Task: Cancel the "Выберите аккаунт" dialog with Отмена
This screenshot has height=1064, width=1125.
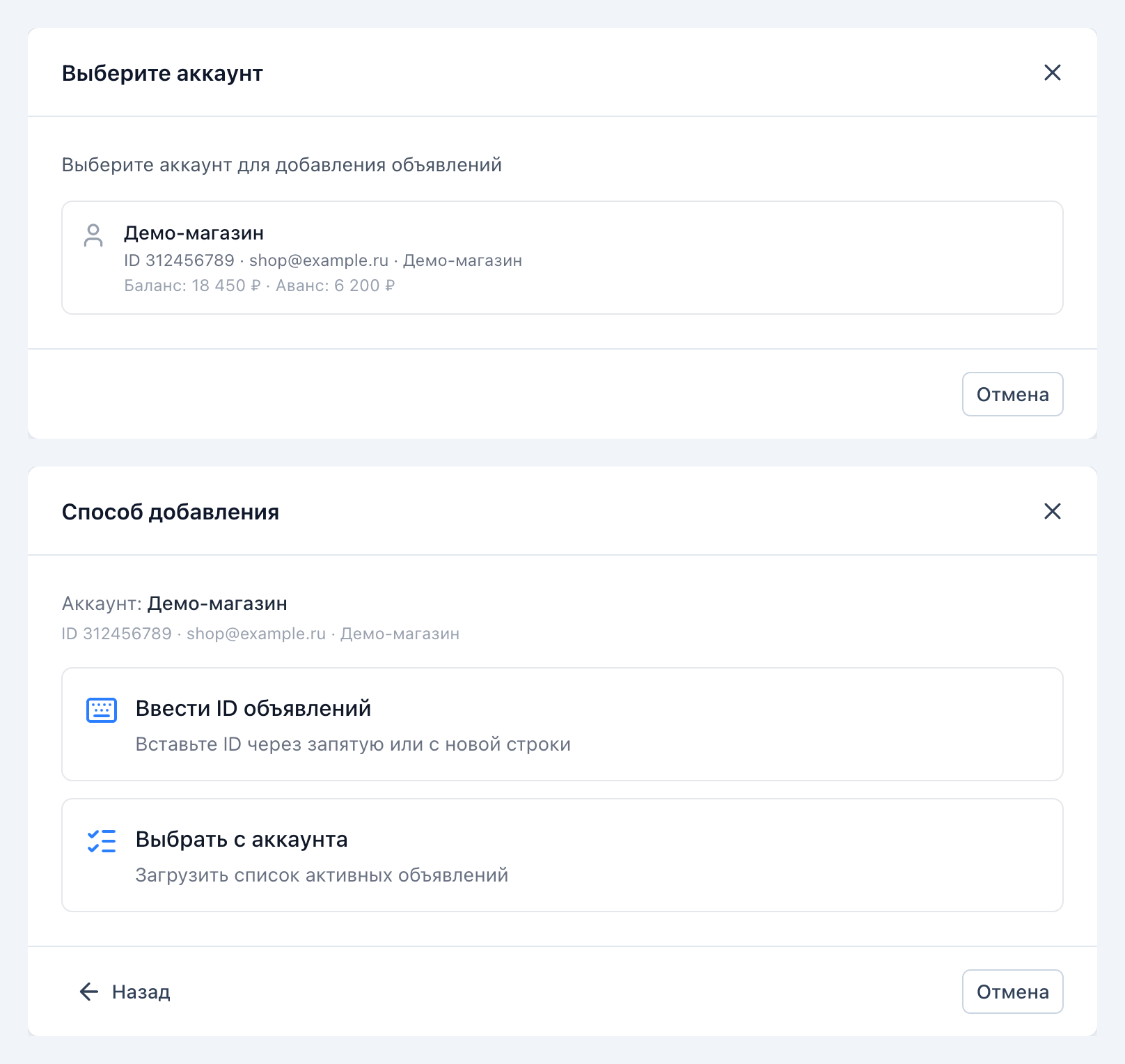Action: (x=1012, y=394)
